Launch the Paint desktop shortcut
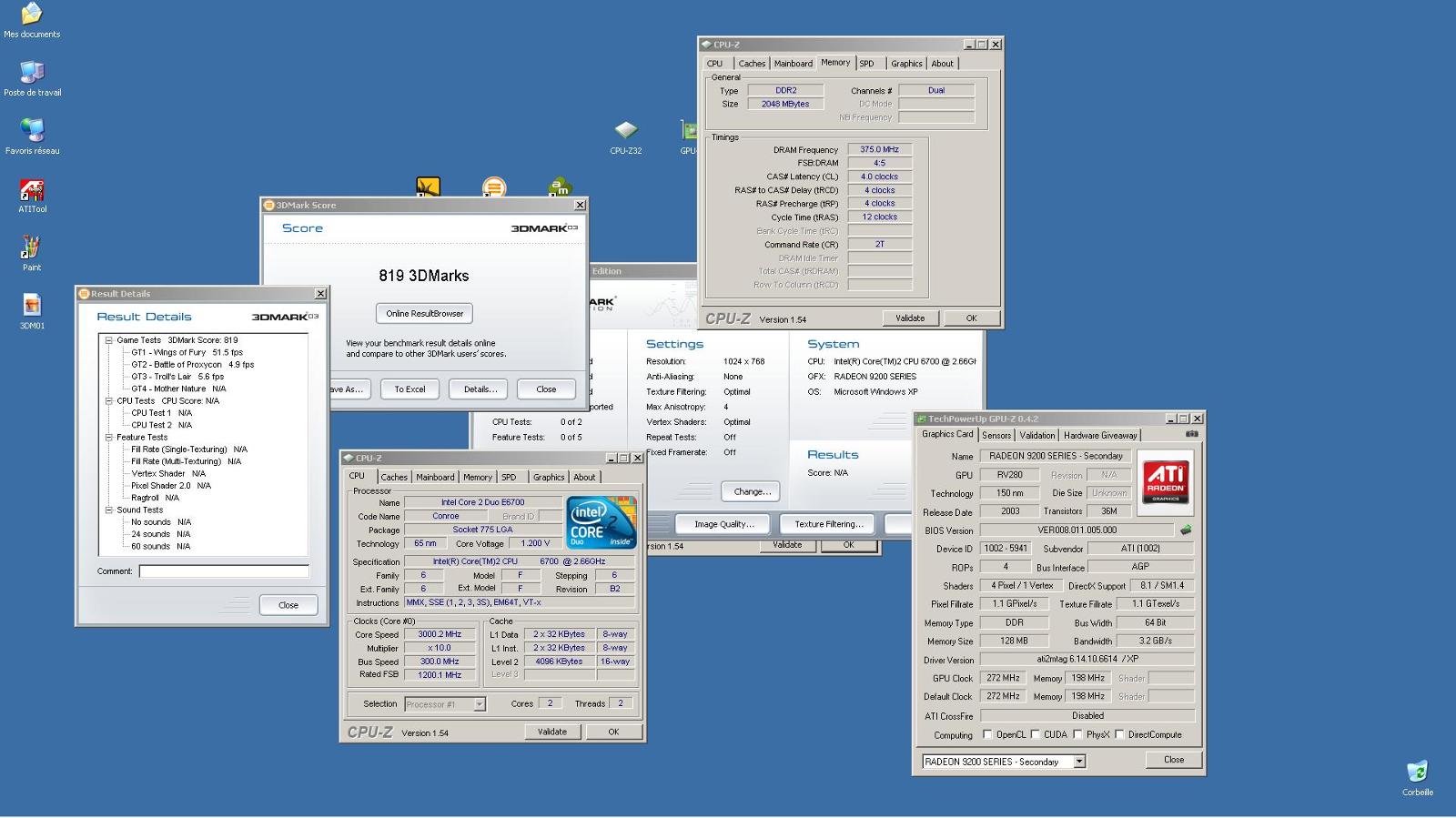 pos(32,254)
